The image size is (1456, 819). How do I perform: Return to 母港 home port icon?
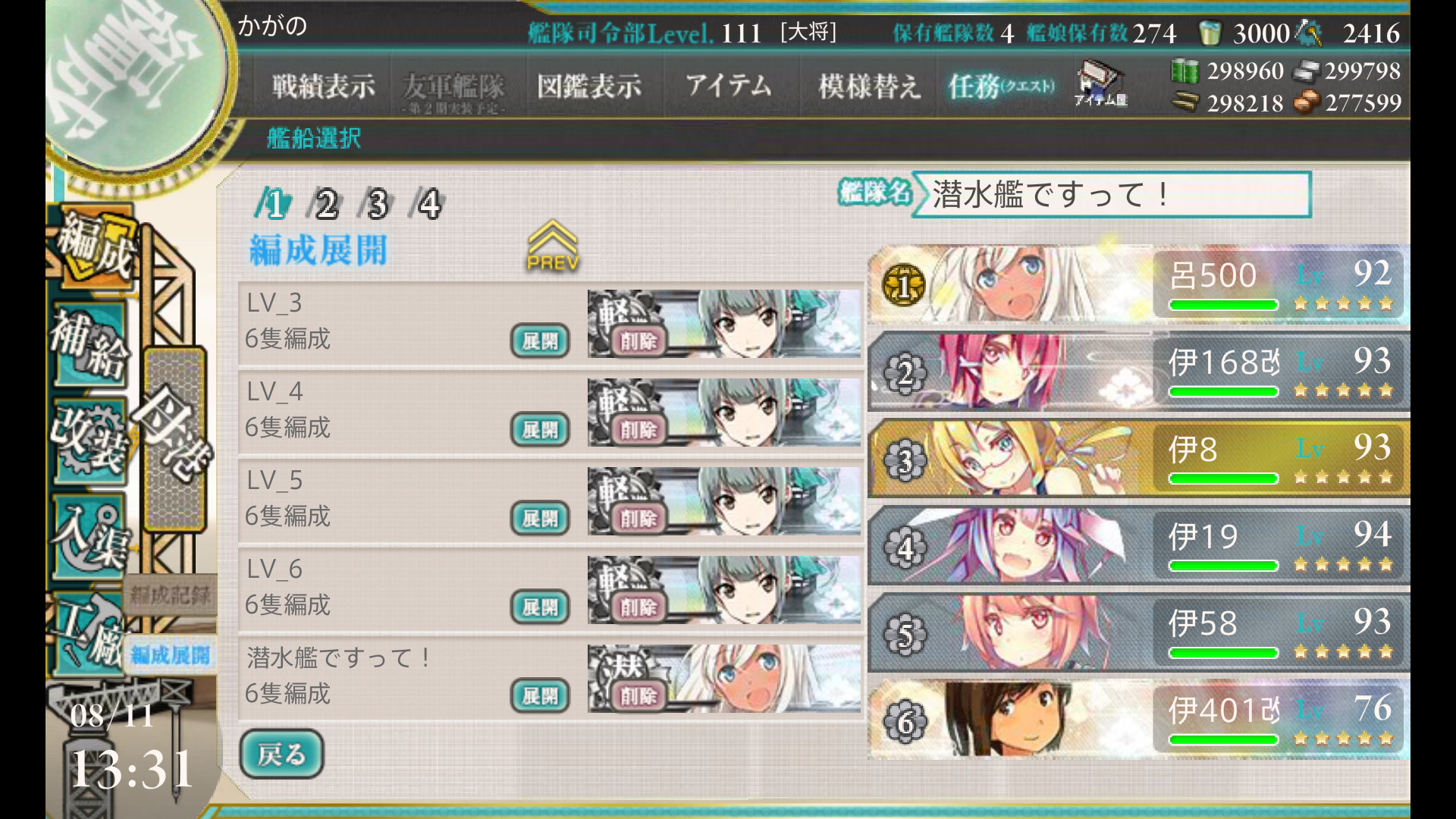pos(174,440)
